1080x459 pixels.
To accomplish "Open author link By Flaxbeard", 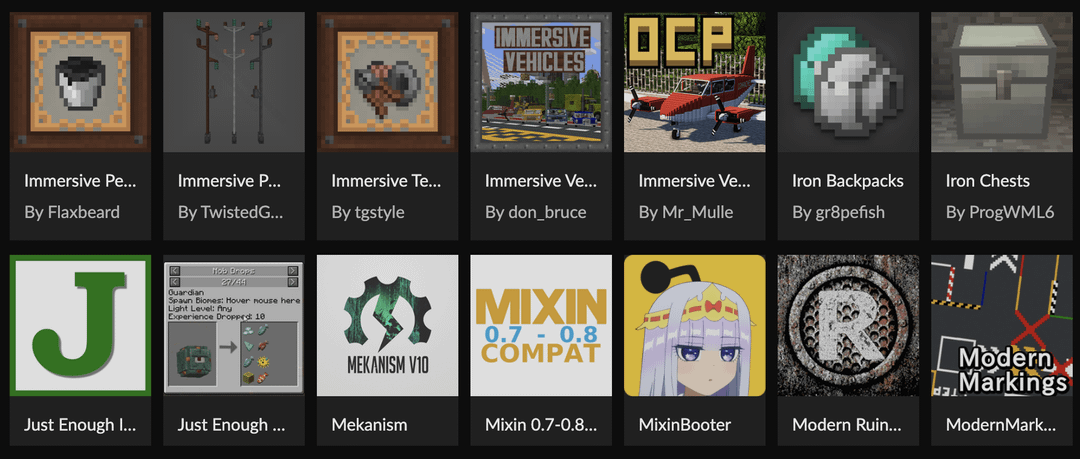I will click(x=72, y=212).
